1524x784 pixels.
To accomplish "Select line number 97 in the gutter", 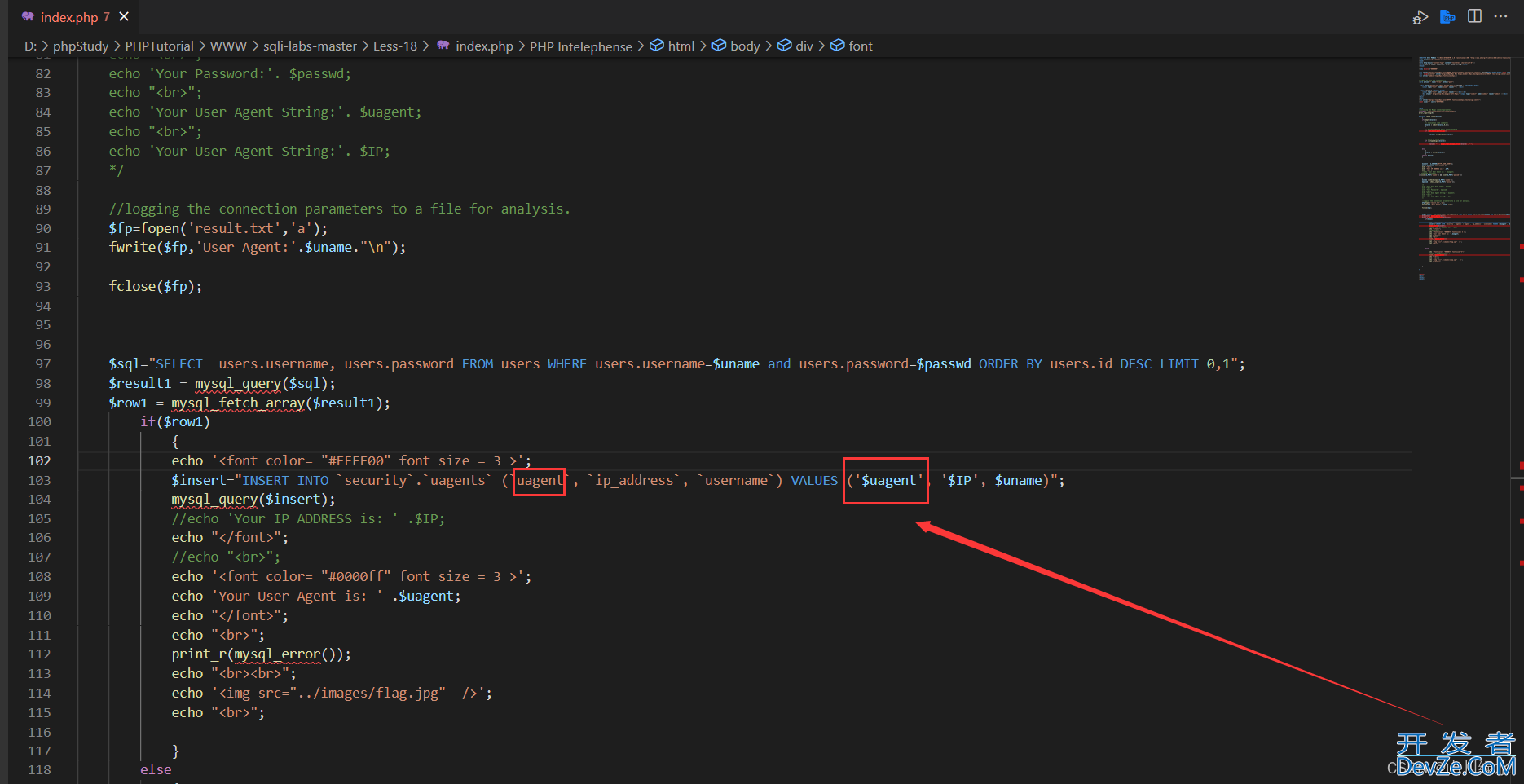I will pos(43,364).
